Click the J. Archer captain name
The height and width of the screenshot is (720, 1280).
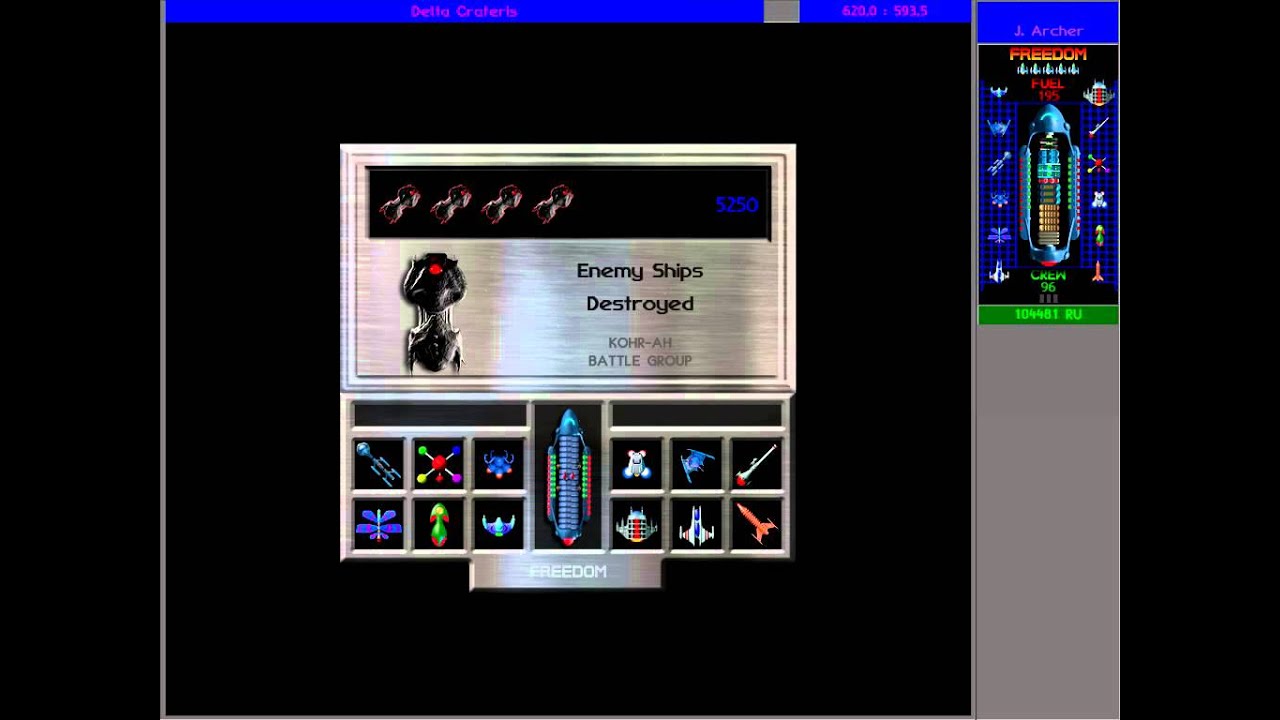click(1048, 31)
